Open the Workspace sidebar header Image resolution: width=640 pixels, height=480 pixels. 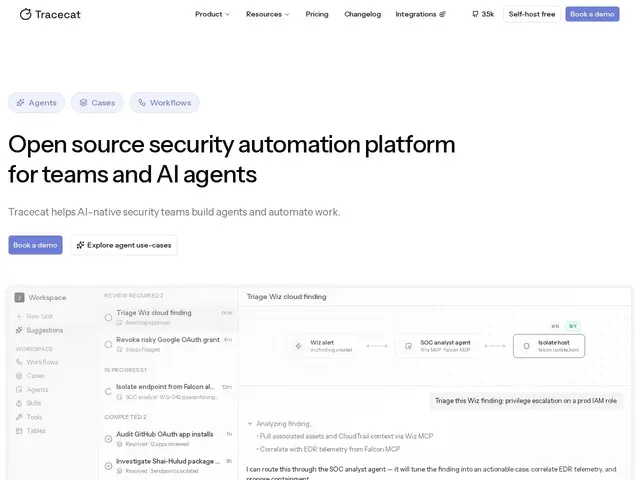coord(41,298)
